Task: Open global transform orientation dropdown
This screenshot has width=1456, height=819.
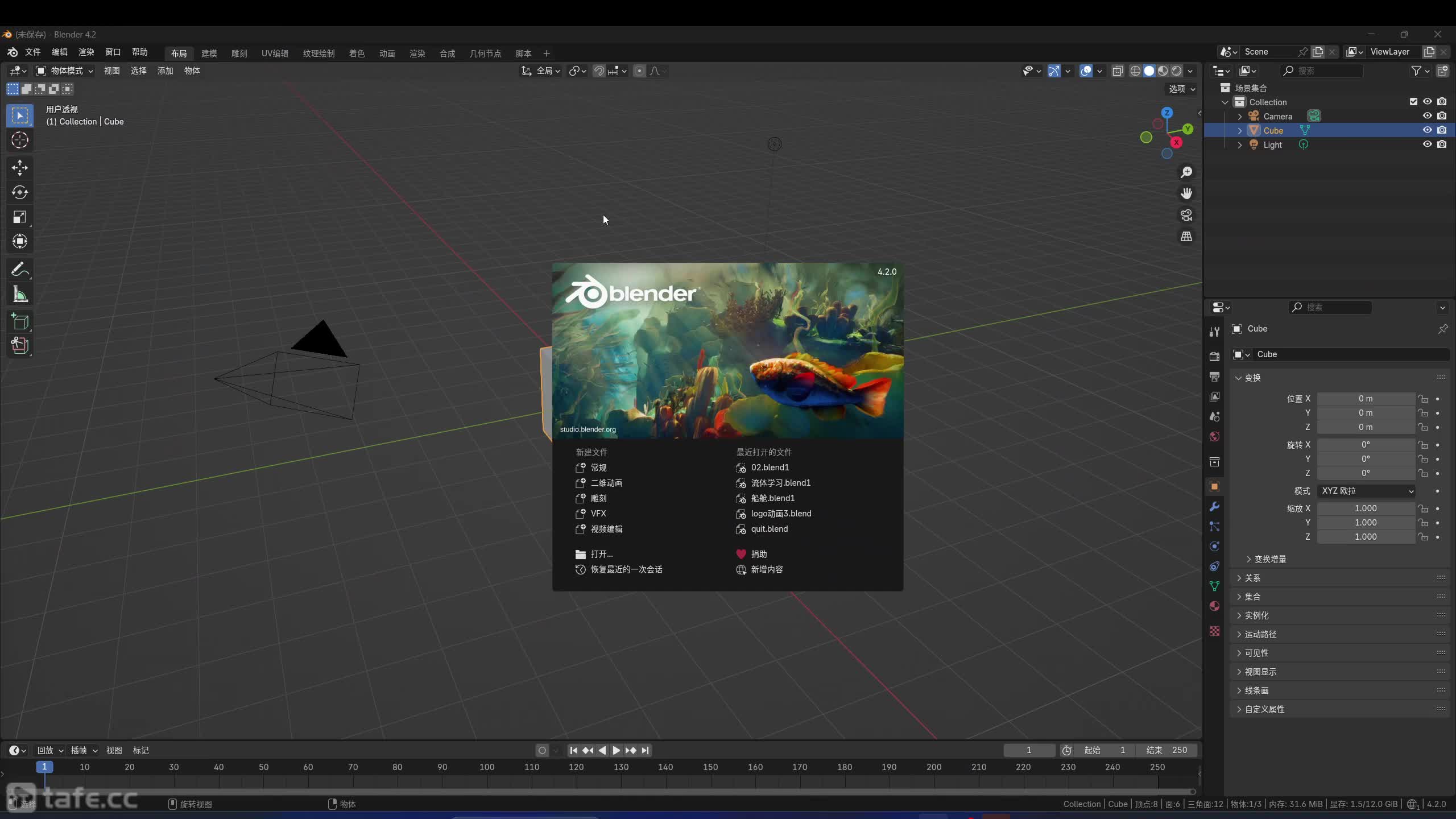Action: click(x=541, y=71)
